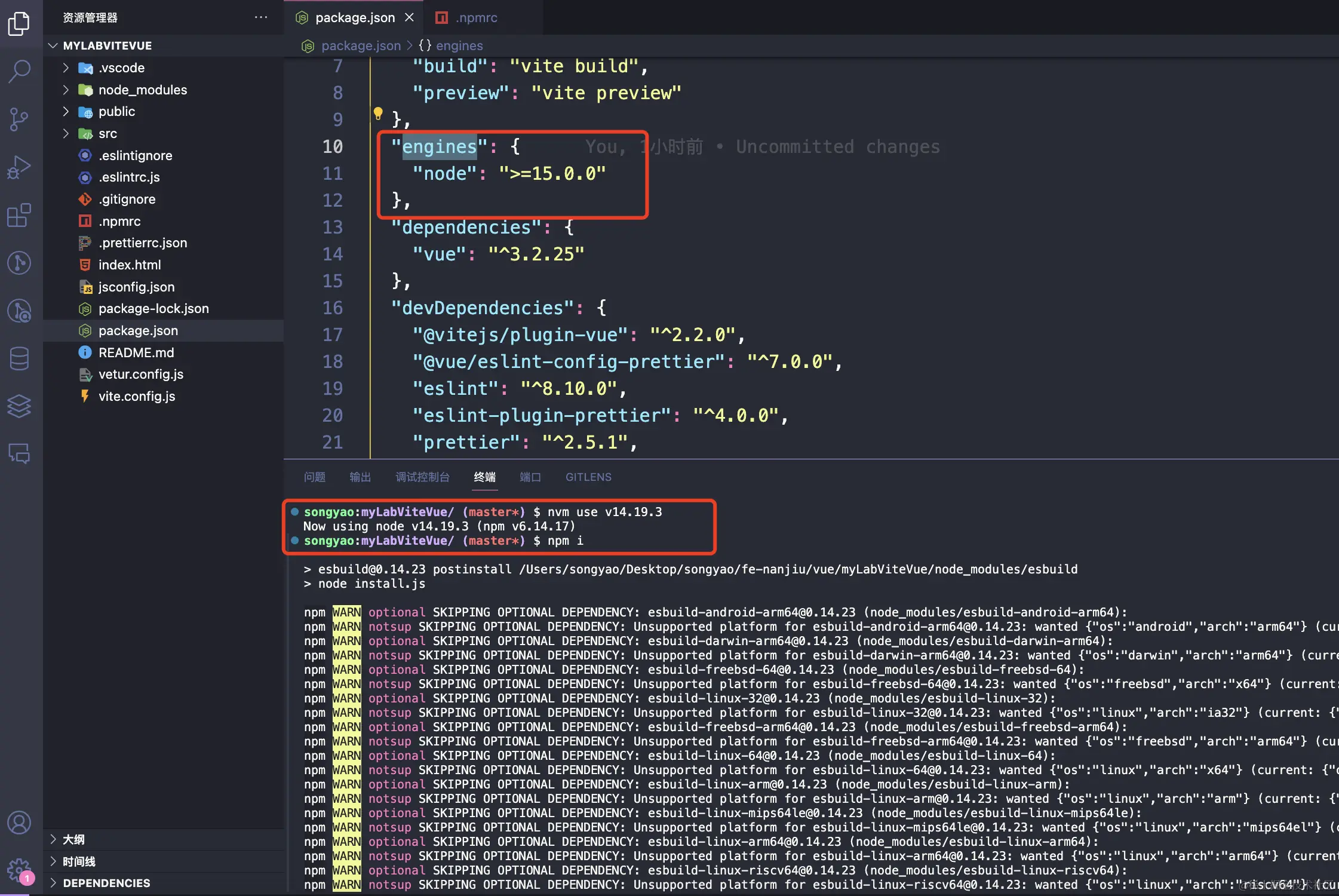Close the package.json tab
The width and height of the screenshot is (1339, 896).
click(x=409, y=17)
